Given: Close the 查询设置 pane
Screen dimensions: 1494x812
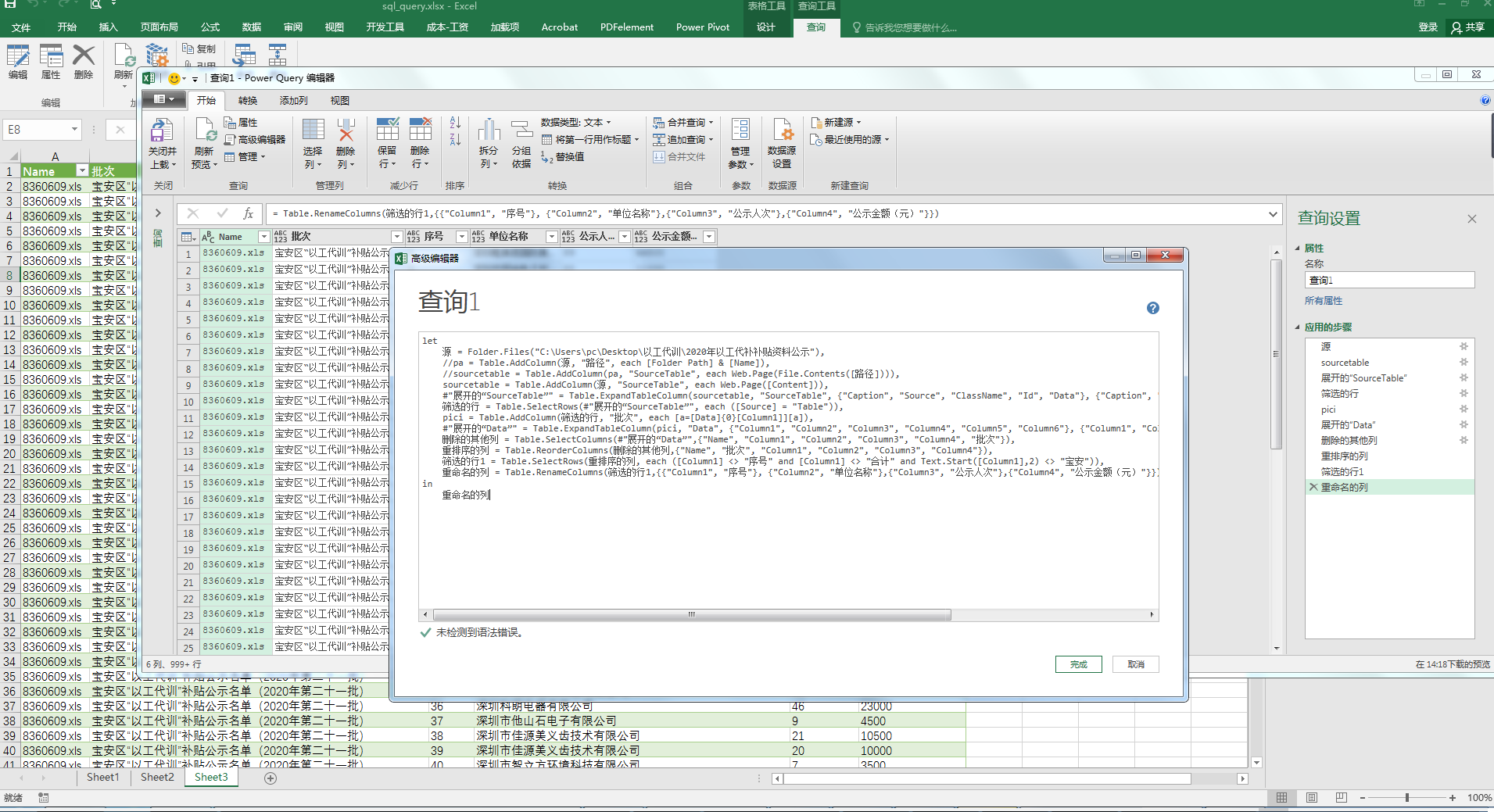Looking at the screenshot, I should (1471, 219).
